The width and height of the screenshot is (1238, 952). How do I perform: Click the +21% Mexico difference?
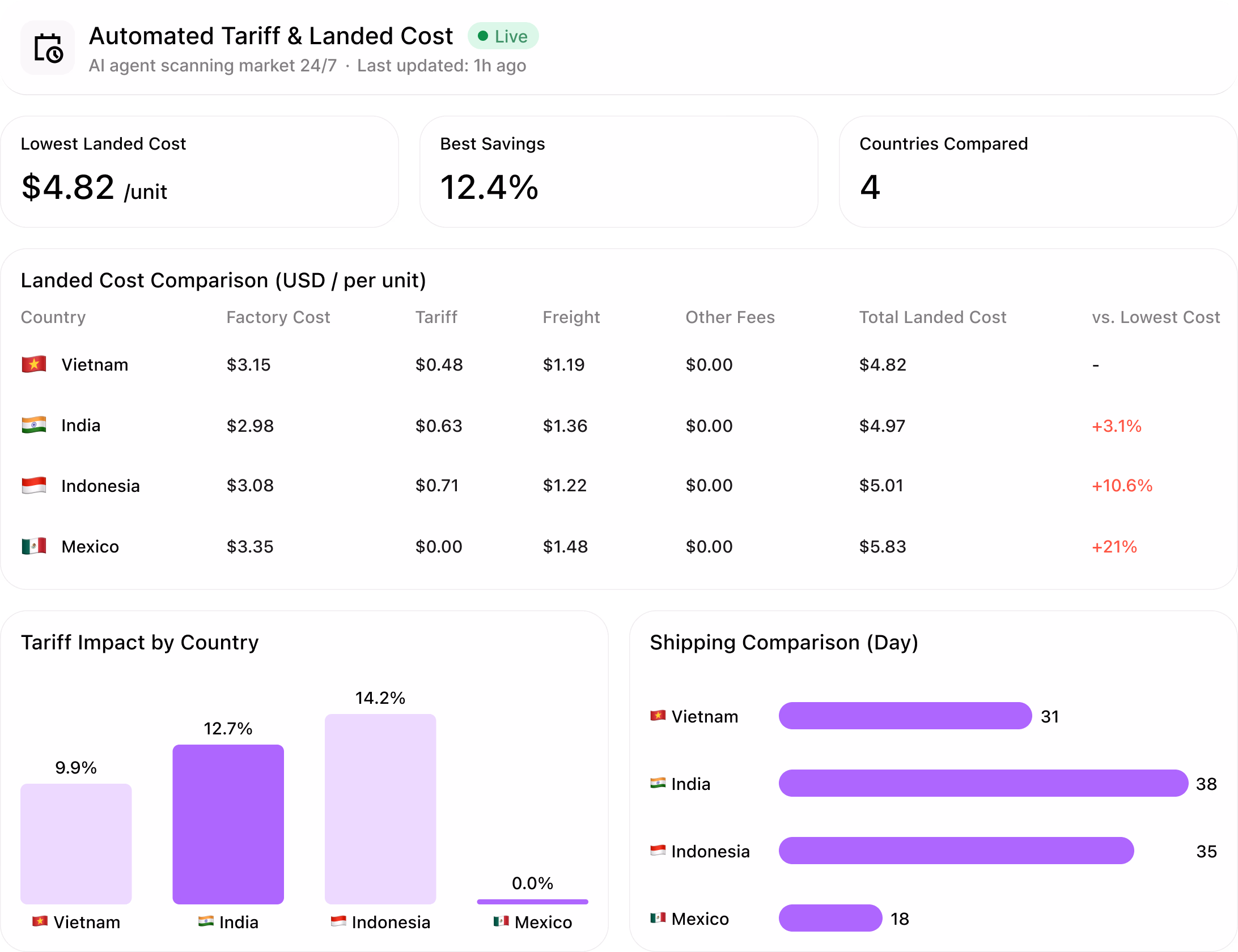click(x=1114, y=547)
